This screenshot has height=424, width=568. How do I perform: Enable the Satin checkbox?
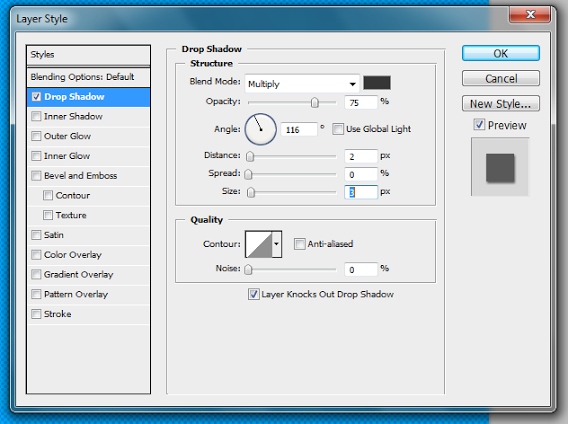[36, 235]
